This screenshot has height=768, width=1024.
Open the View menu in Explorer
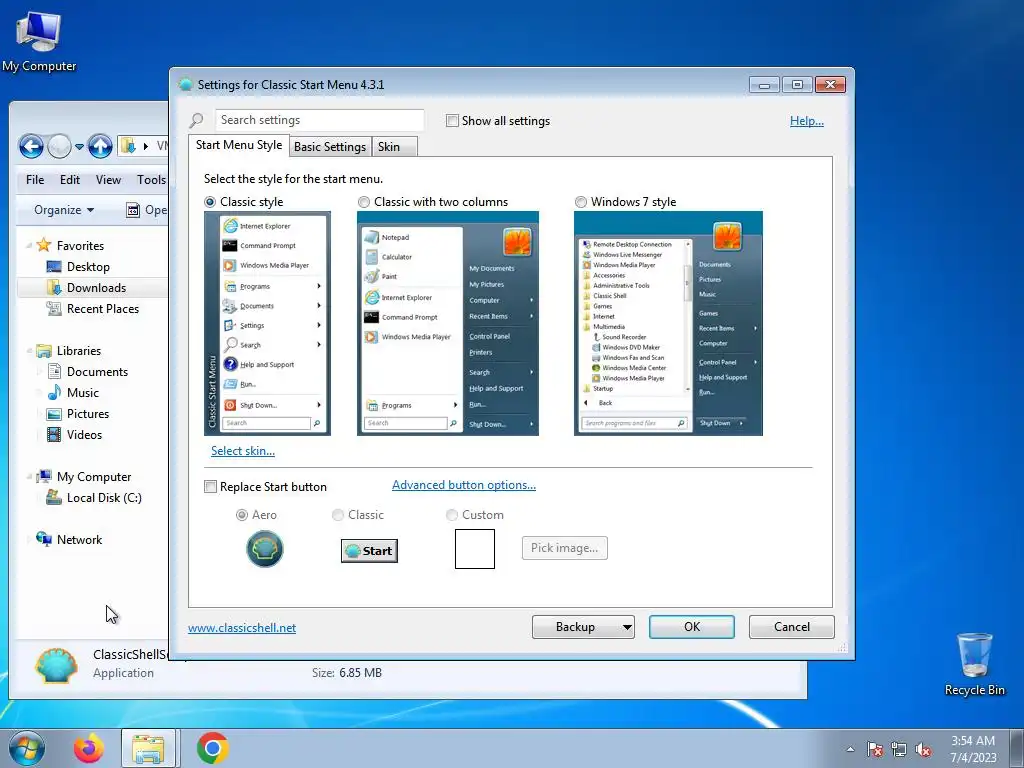108,180
